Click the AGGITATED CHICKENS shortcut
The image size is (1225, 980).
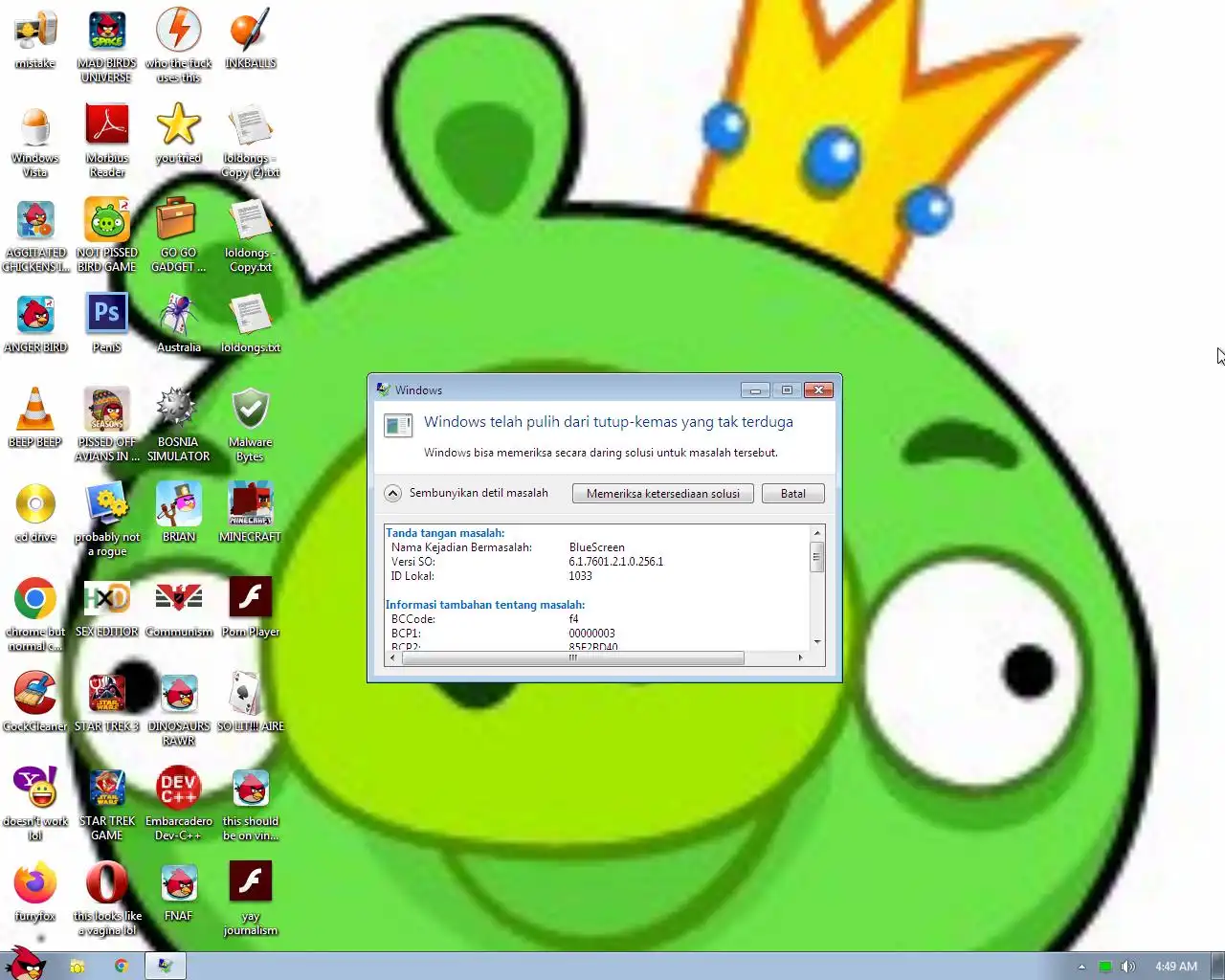[x=35, y=235]
